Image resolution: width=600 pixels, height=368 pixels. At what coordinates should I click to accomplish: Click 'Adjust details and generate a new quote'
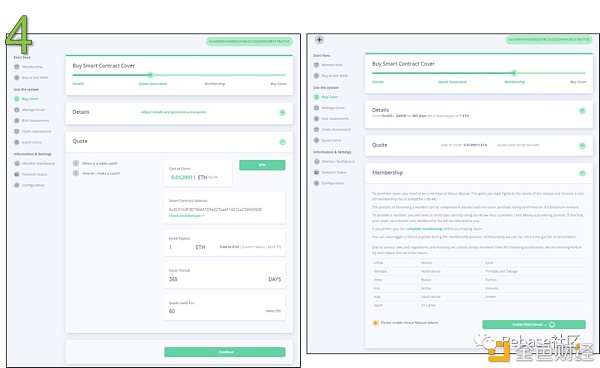click(x=174, y=112)
